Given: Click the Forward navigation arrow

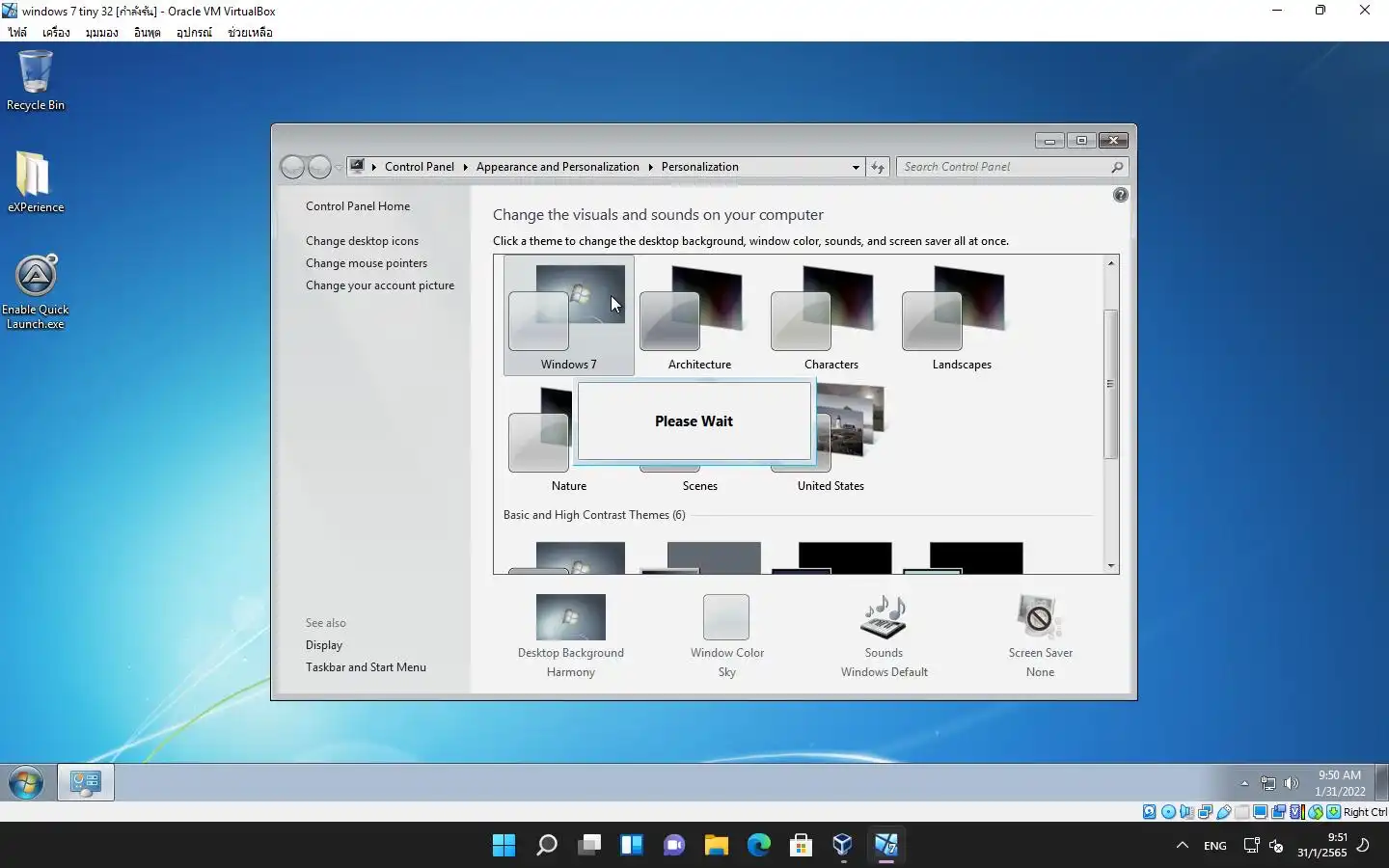Looking at the screenshot, I should tap(319, 167).
